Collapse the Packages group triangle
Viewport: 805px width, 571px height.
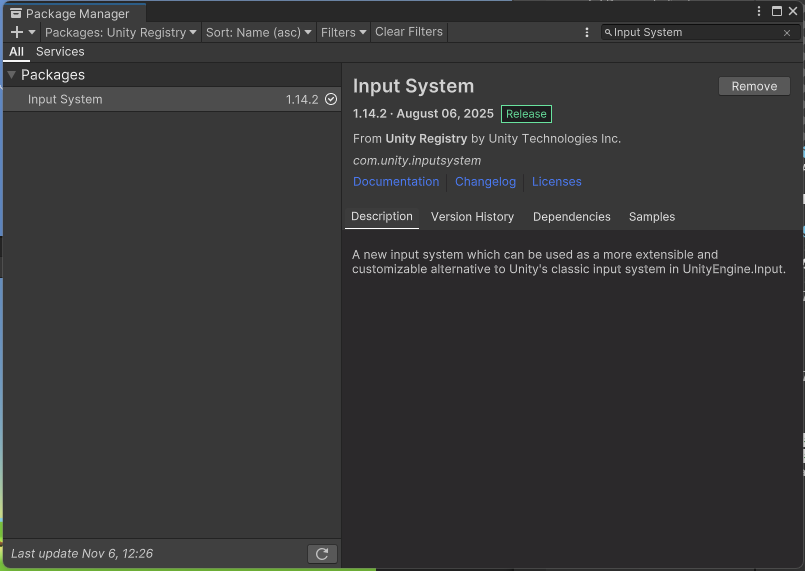click(11, 75)
